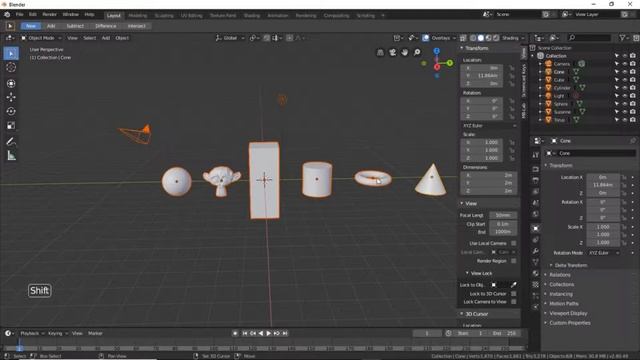Click the Play animation button in timeline
The height and width of the screenshot is (360, 640).
(x=269, y=333)
